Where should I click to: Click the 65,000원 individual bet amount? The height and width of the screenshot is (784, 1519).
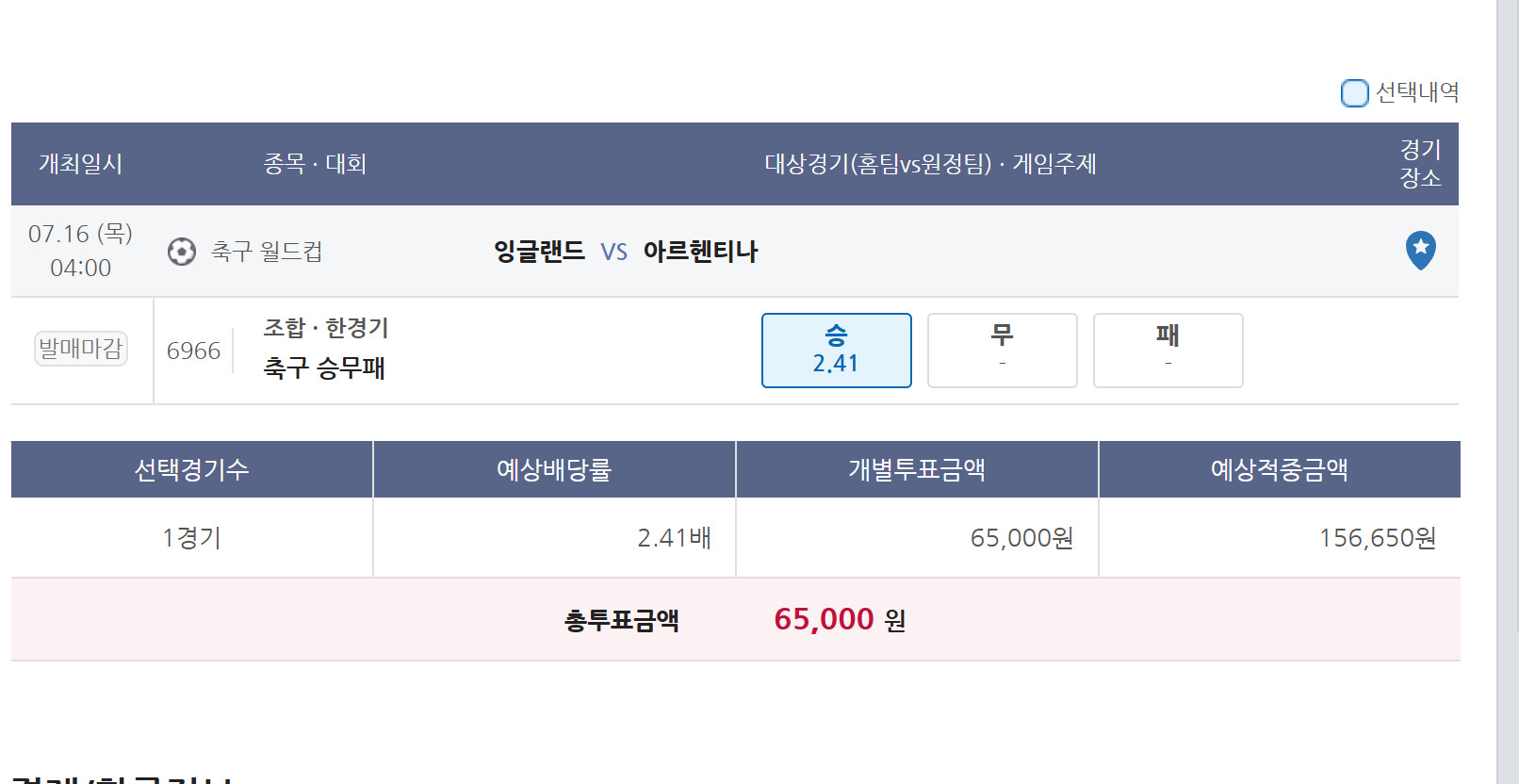pyautogui.click(x=1022, y=538)
